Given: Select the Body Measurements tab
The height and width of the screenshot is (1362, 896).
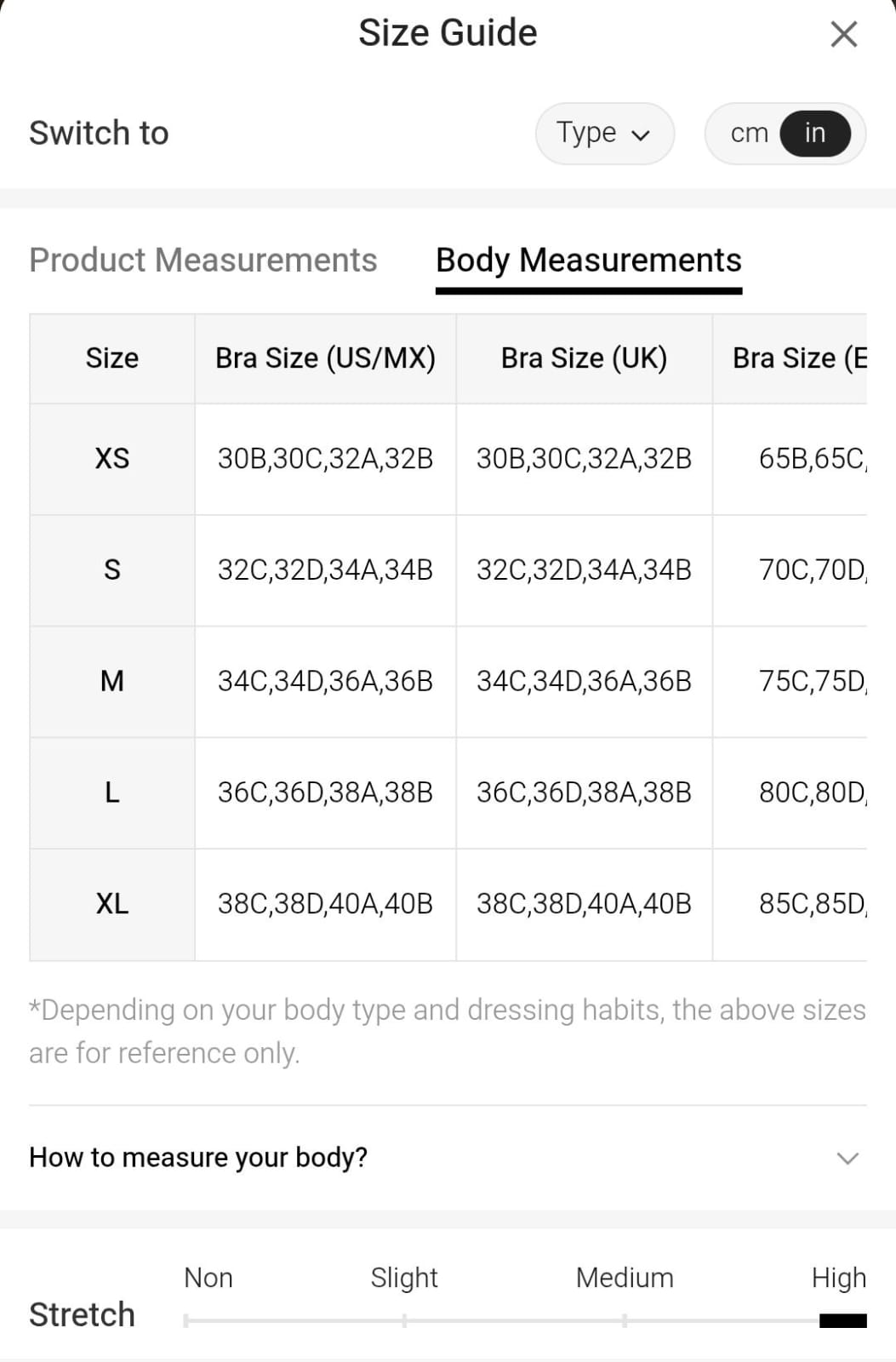Looking at the screenshot, I should pyautogui.click(x=588, y=260).
